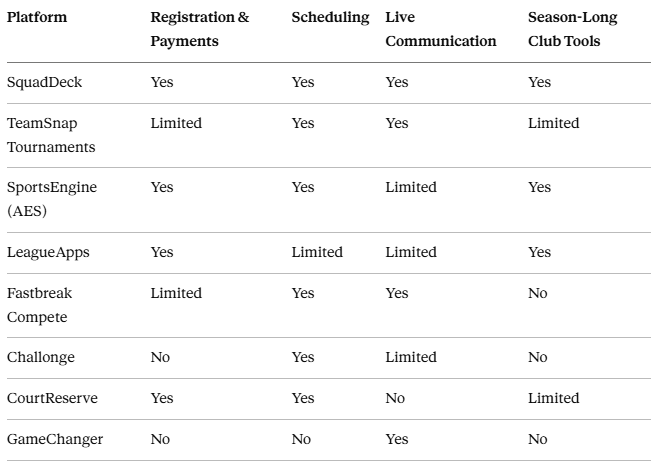The image size is (662, 473).
Task: Click the TeamSnap Tournaments row label
Action: click(x=51, y=135)
